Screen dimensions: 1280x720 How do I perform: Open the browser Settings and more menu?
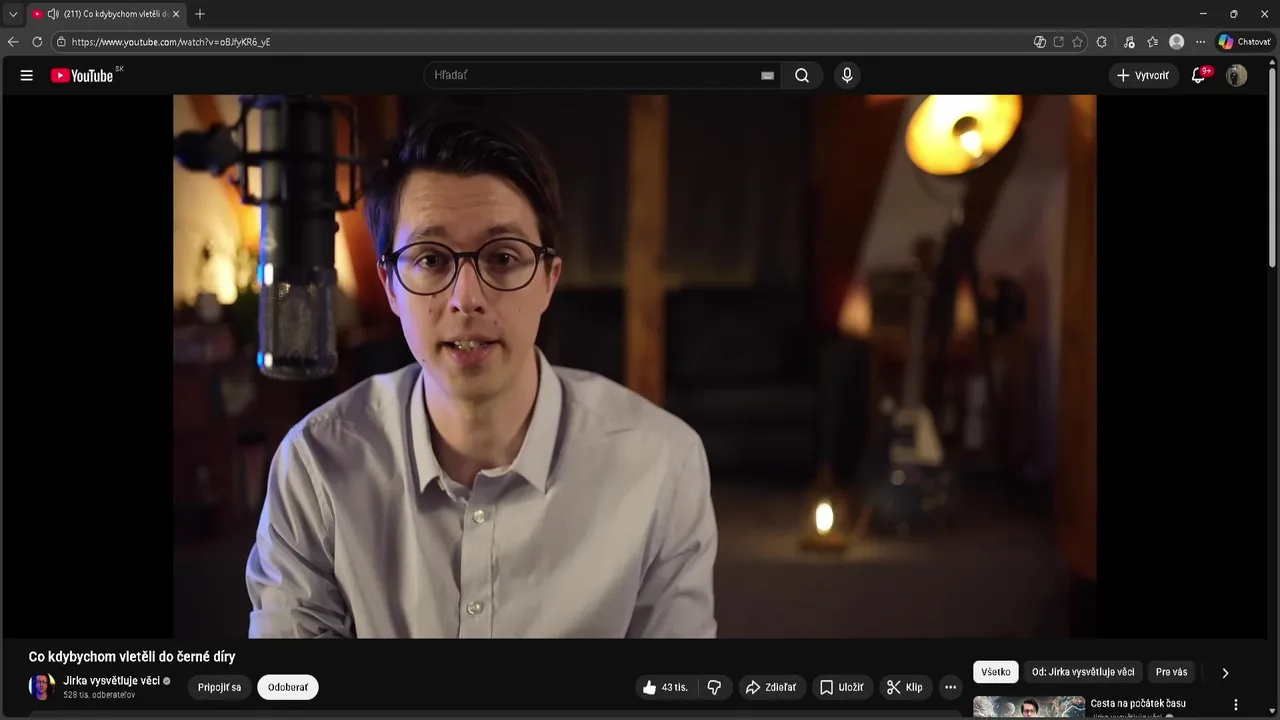(x=1201, y=42)
